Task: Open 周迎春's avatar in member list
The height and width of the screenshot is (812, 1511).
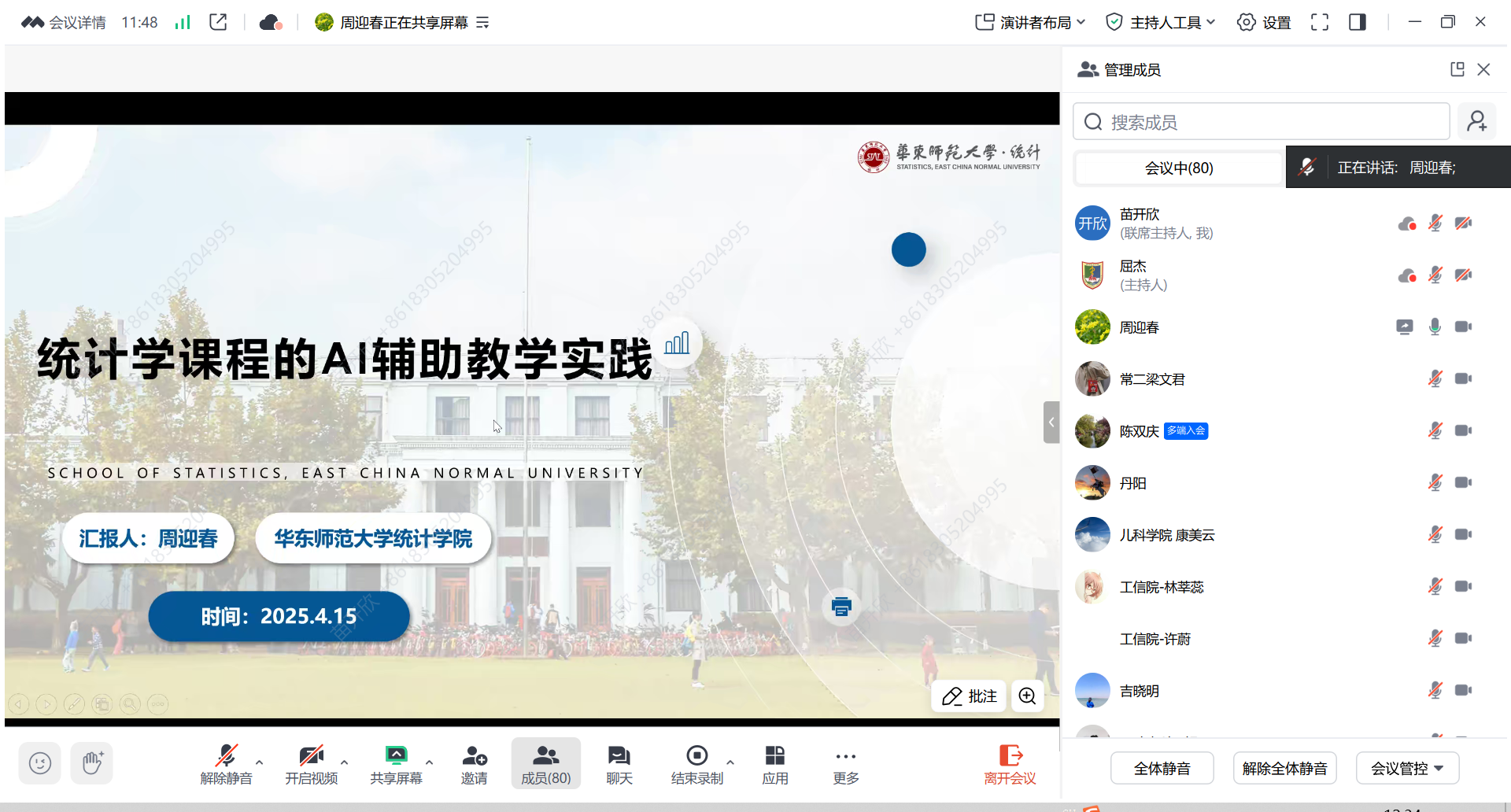Action: pyautogui.click(x=1093, y=327)
